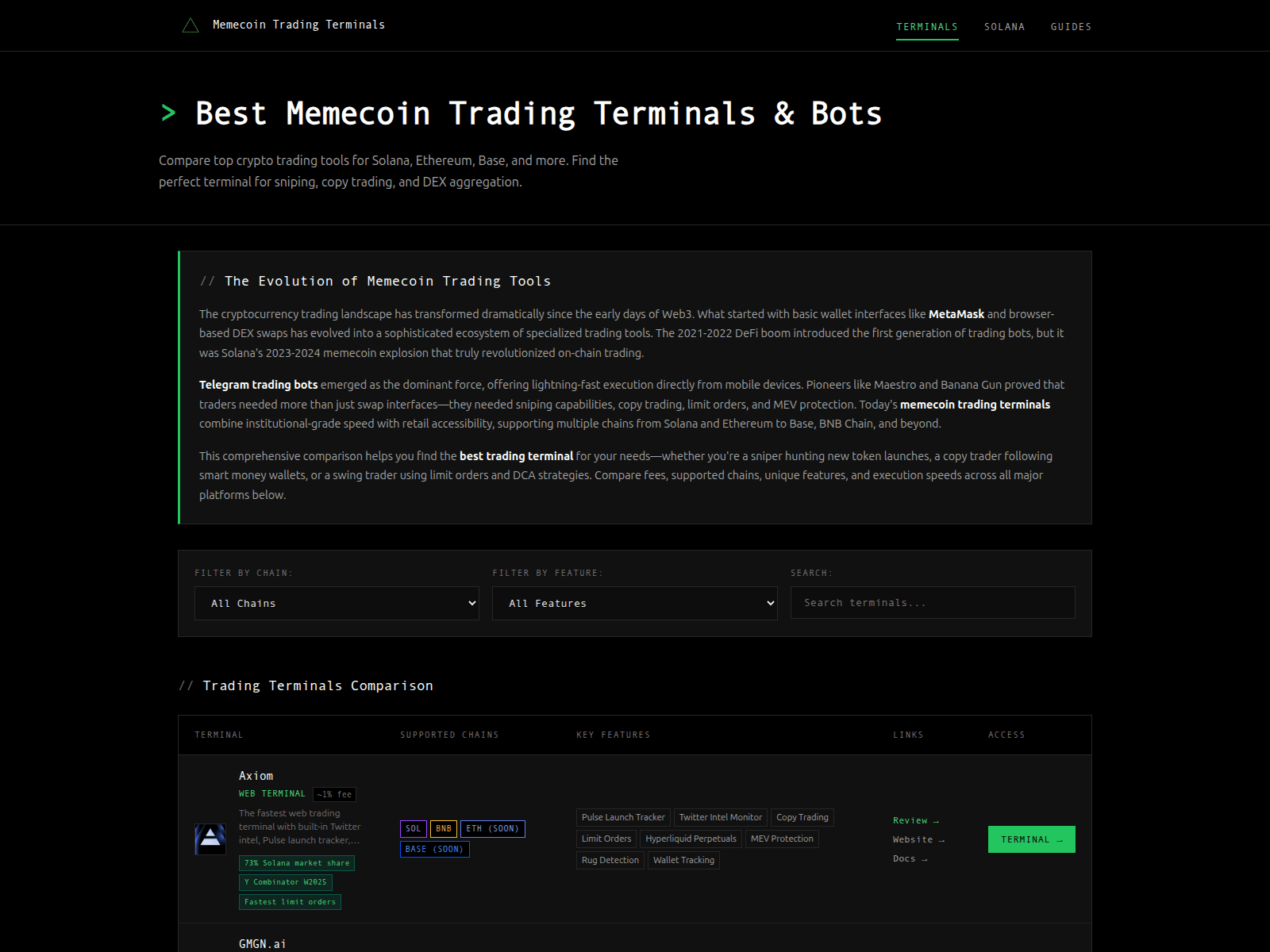
Task: Click the triangle site logo icon
Action: (190, 25)
